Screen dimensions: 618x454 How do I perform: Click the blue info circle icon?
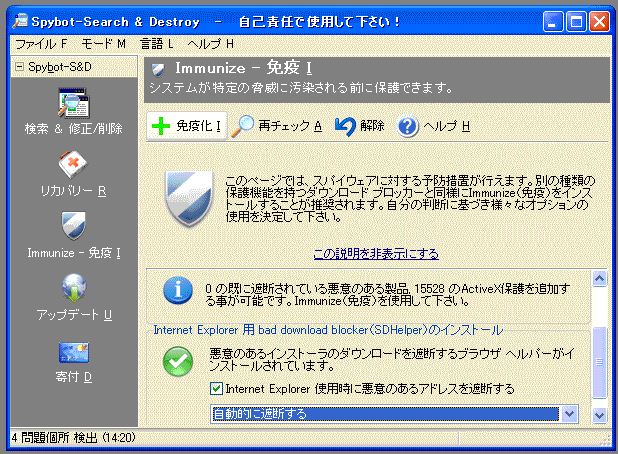pos(178,290)
